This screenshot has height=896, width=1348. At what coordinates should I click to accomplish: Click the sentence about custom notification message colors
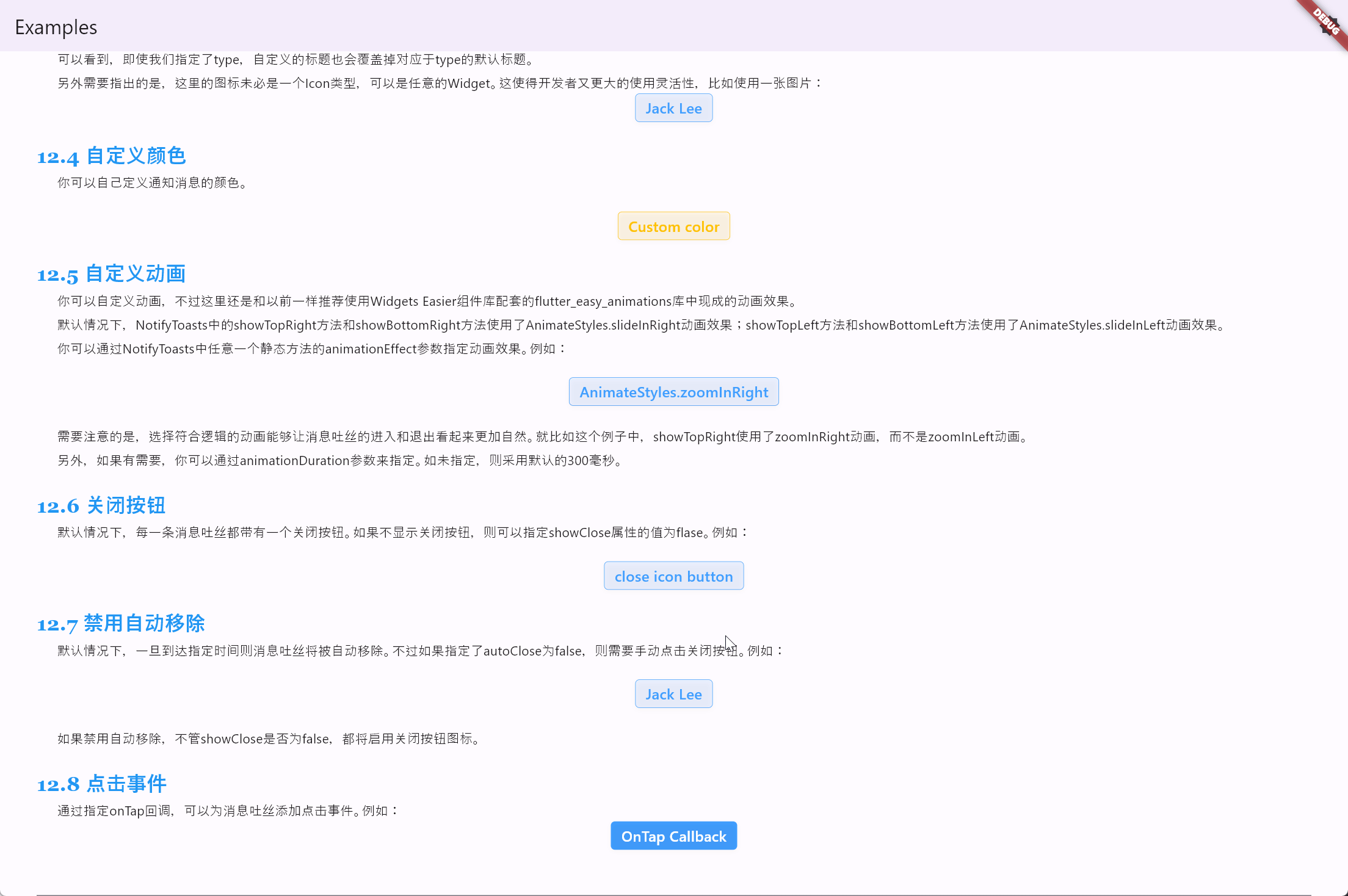click(x=153, y=183)
